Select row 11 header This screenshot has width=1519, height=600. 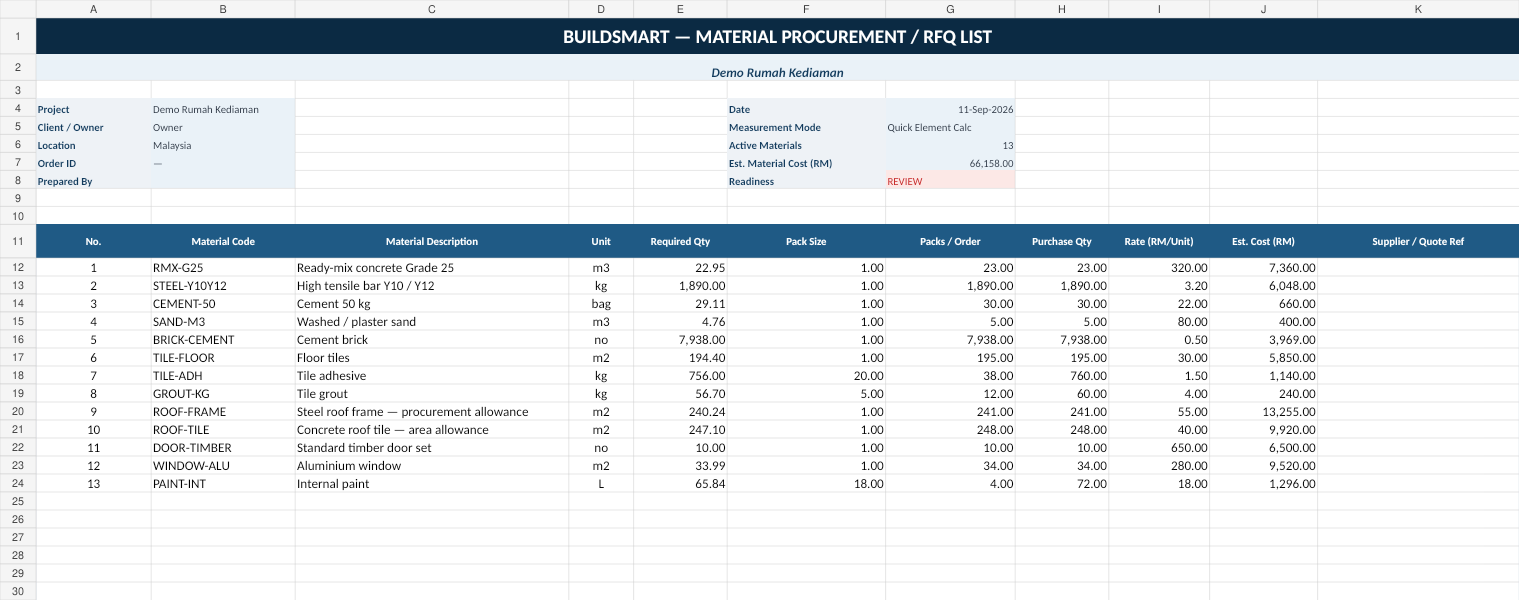point(18,241)
